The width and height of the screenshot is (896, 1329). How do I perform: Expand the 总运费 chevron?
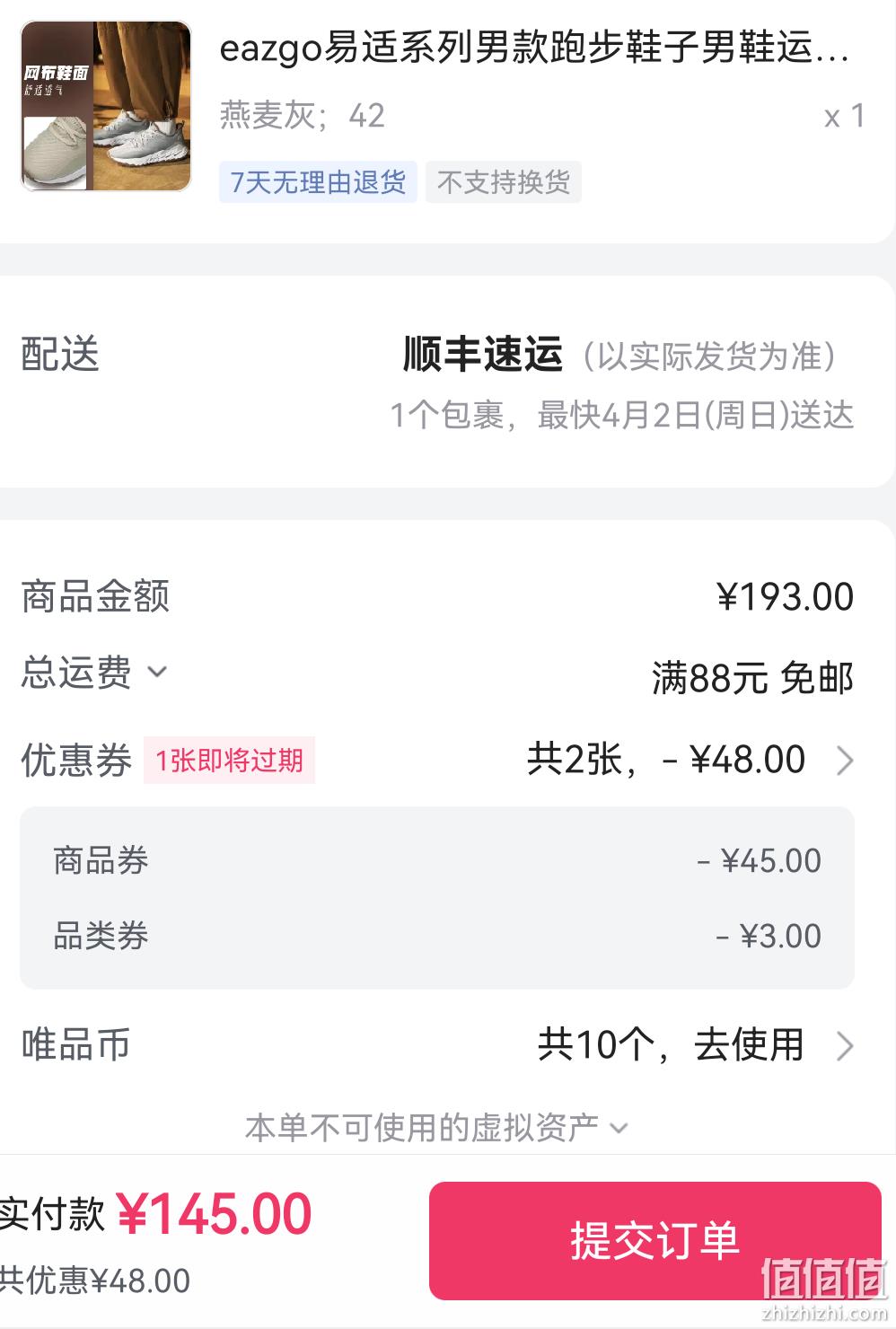click(157, 672)
